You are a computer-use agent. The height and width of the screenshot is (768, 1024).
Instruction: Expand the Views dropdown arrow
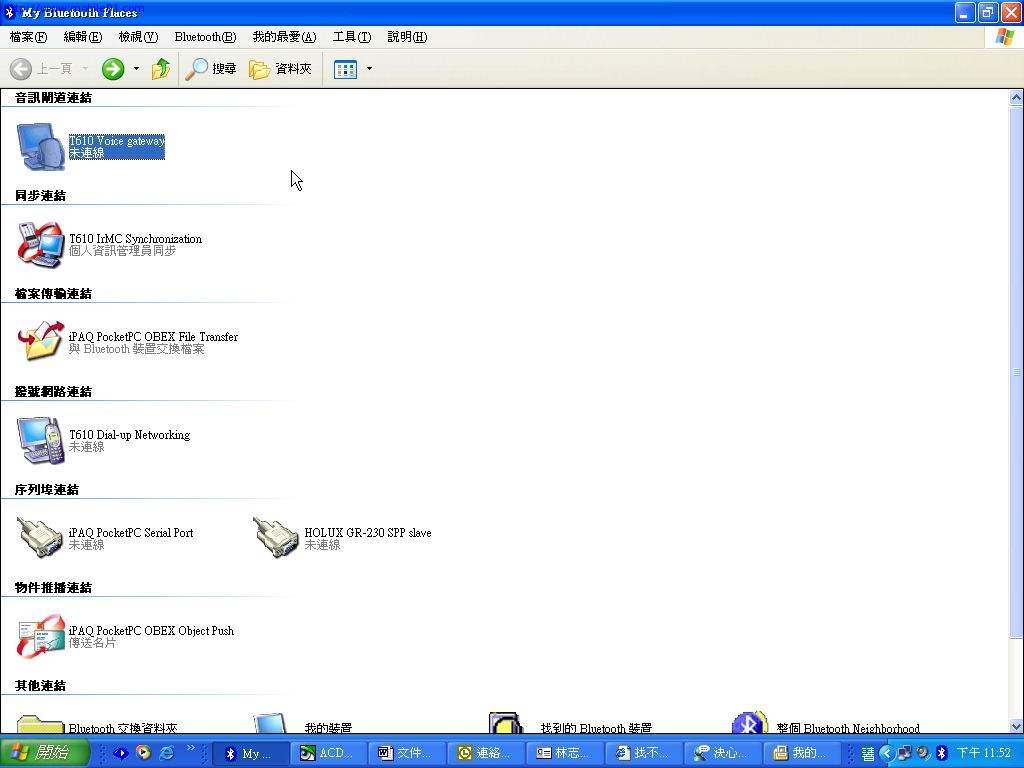pyautogui.click(x=369, y=69)
